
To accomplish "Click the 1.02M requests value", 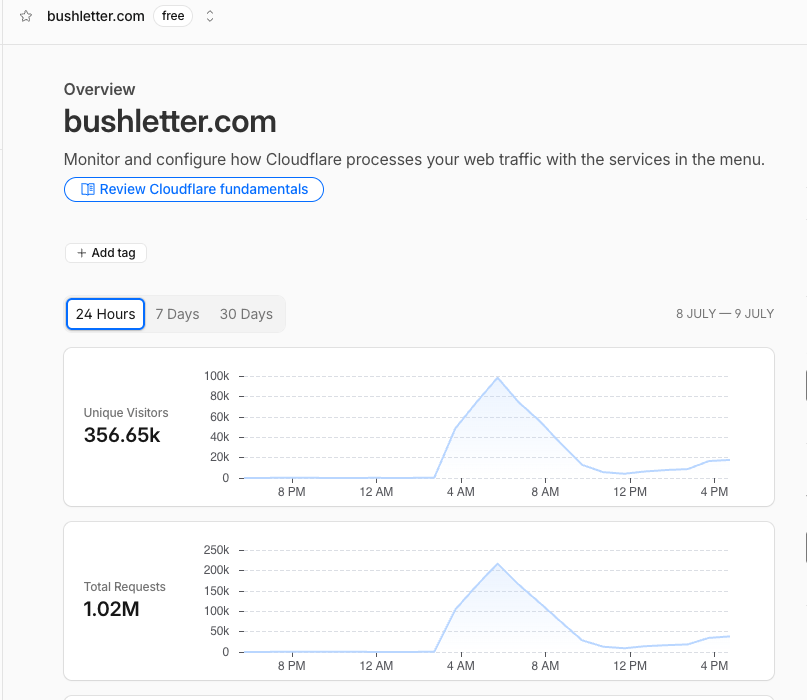I will coord(111,609).
